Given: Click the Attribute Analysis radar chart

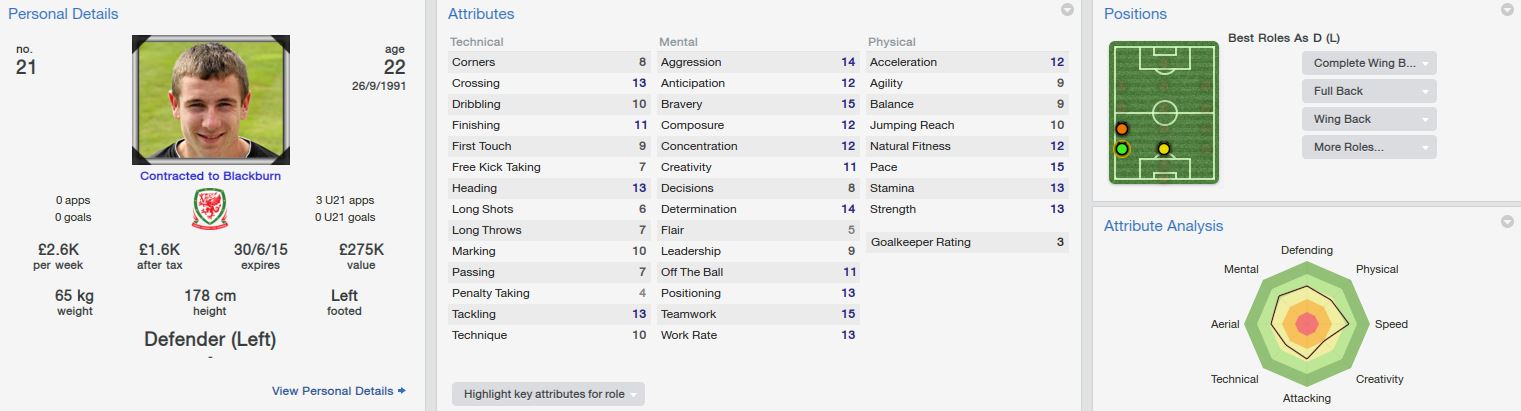Looking at the screenshot, I should [1306, 322].
